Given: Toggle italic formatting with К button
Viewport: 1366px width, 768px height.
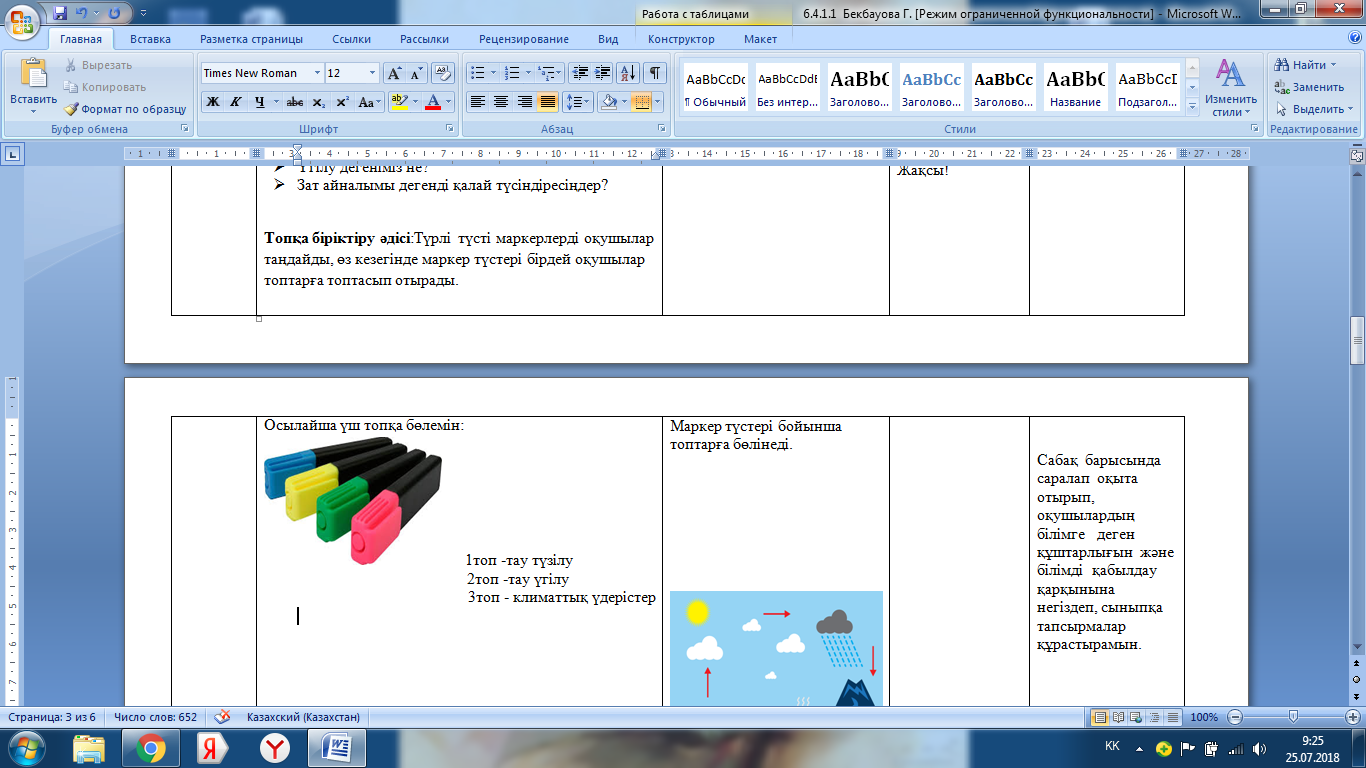Looking at the screenshot, I should pos(236,102).
